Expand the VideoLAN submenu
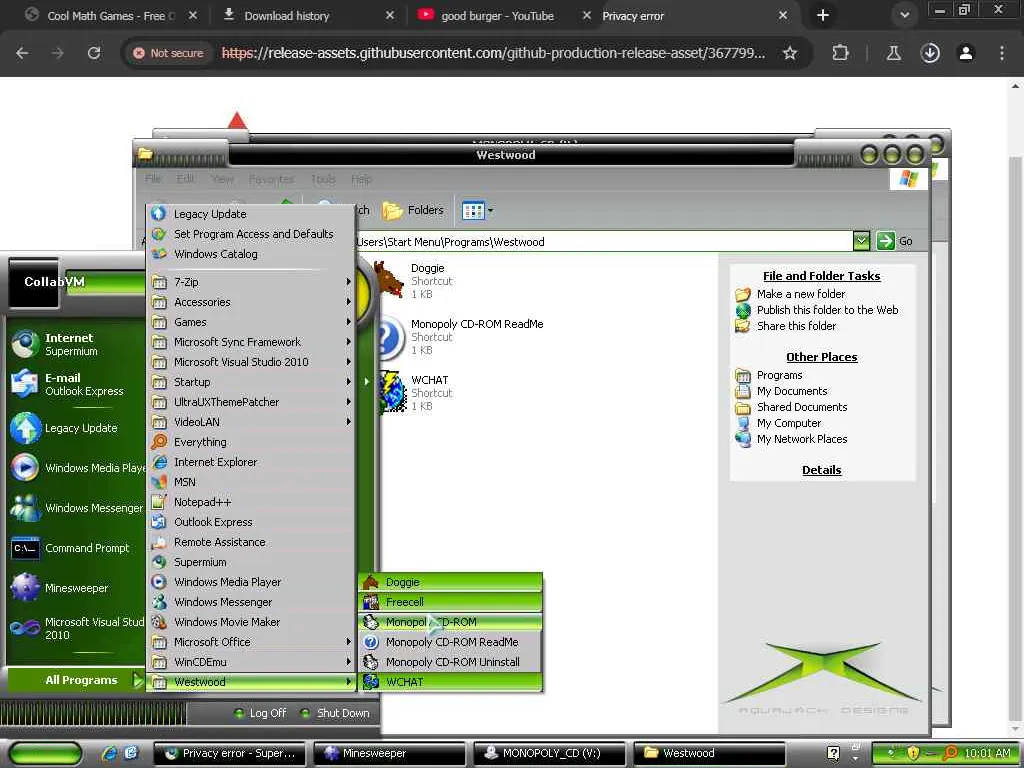Screen dimensions: 1024x768 tap(251, 422)
